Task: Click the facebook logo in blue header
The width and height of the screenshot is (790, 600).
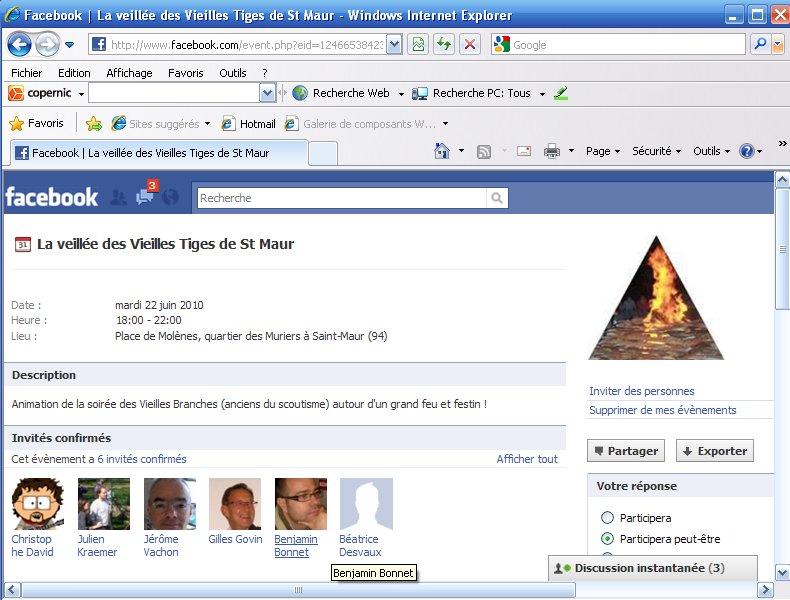Action: [x=51, y=197]
